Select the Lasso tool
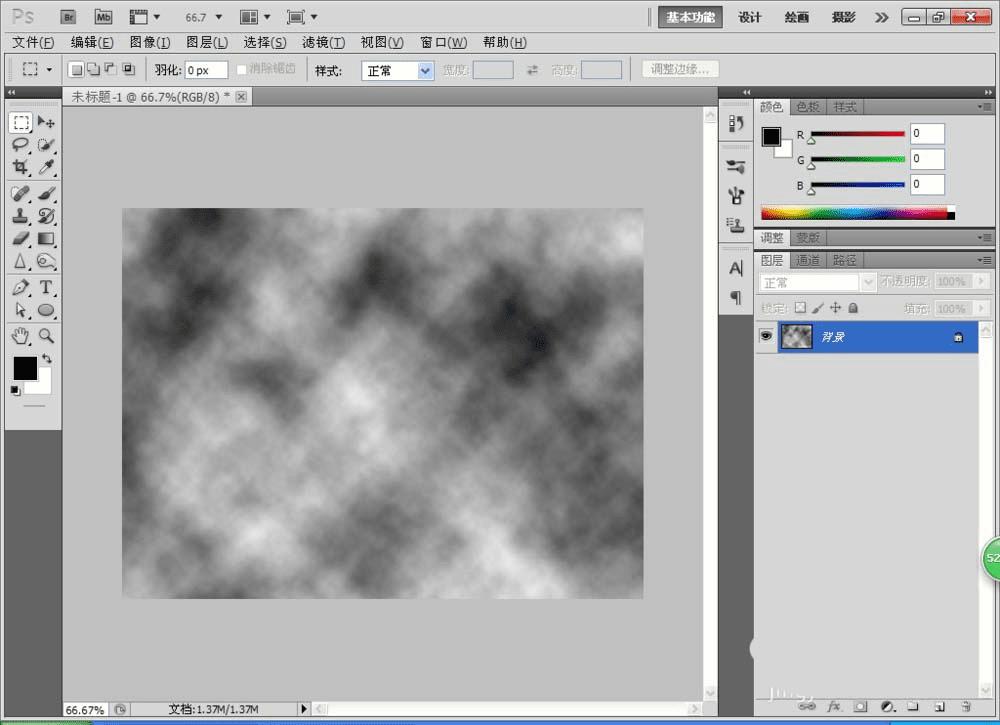This screenshot has height=725, width=1000. pyautogui.click(x=21, y=145)
